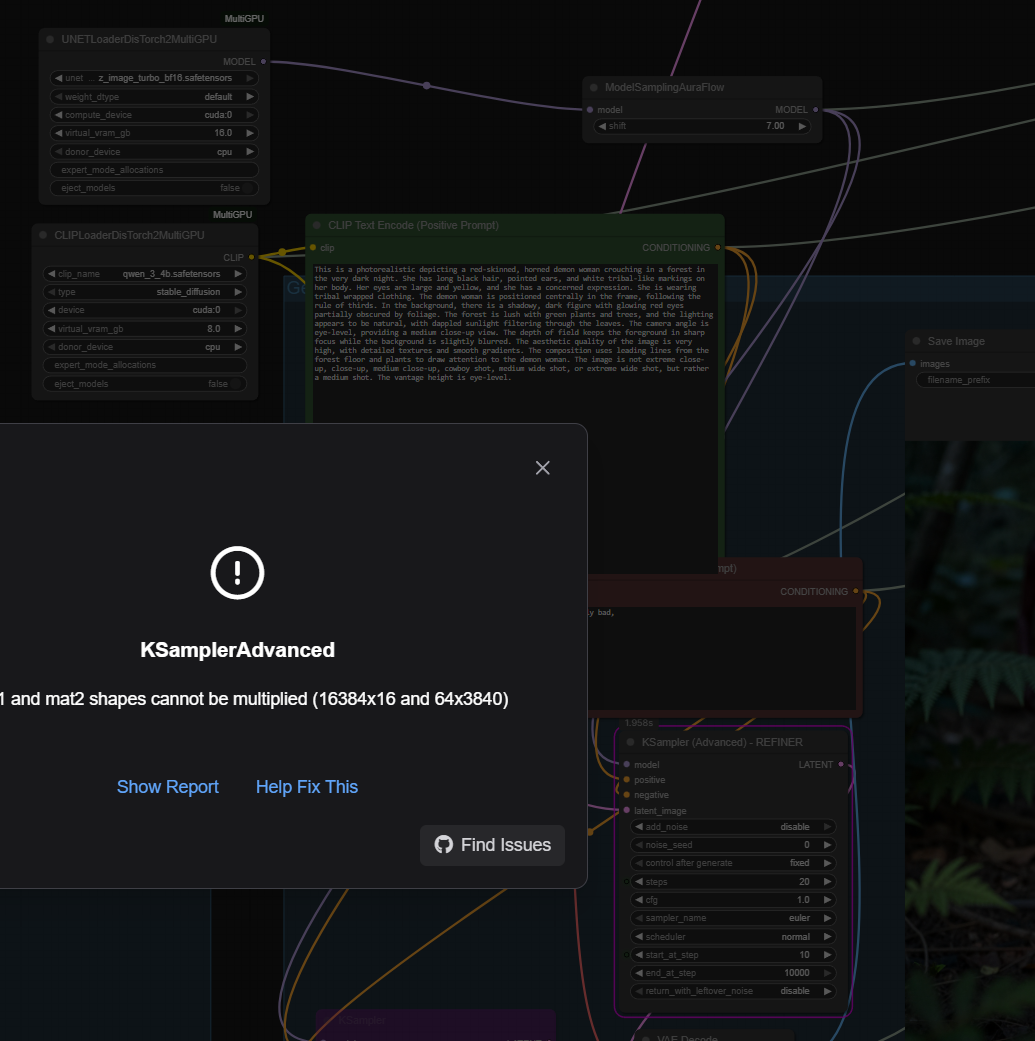Open the Show Report link
This screenshot has height=1041, width=1035.
point(167,787)
